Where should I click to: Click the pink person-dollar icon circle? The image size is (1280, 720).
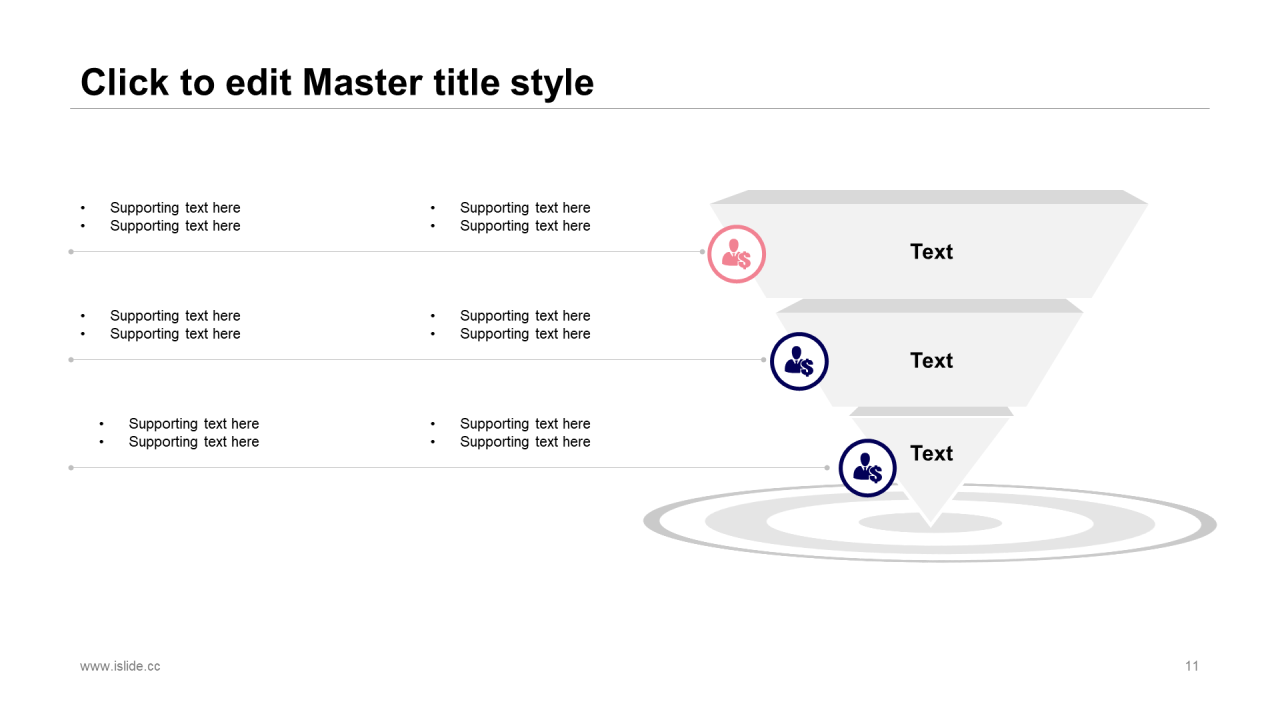(737, 254)
